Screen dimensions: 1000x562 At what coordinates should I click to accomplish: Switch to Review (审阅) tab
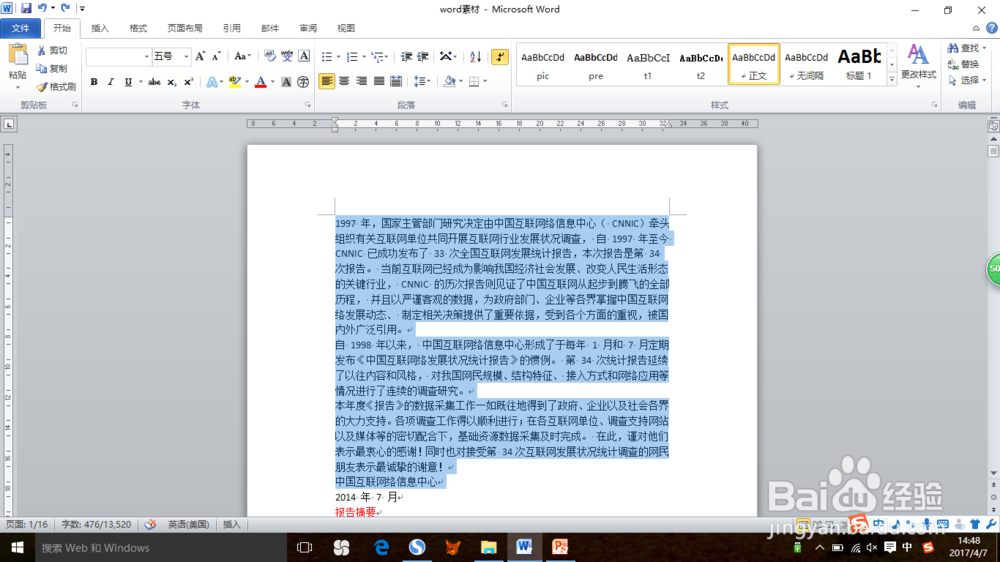coord(308,28)
